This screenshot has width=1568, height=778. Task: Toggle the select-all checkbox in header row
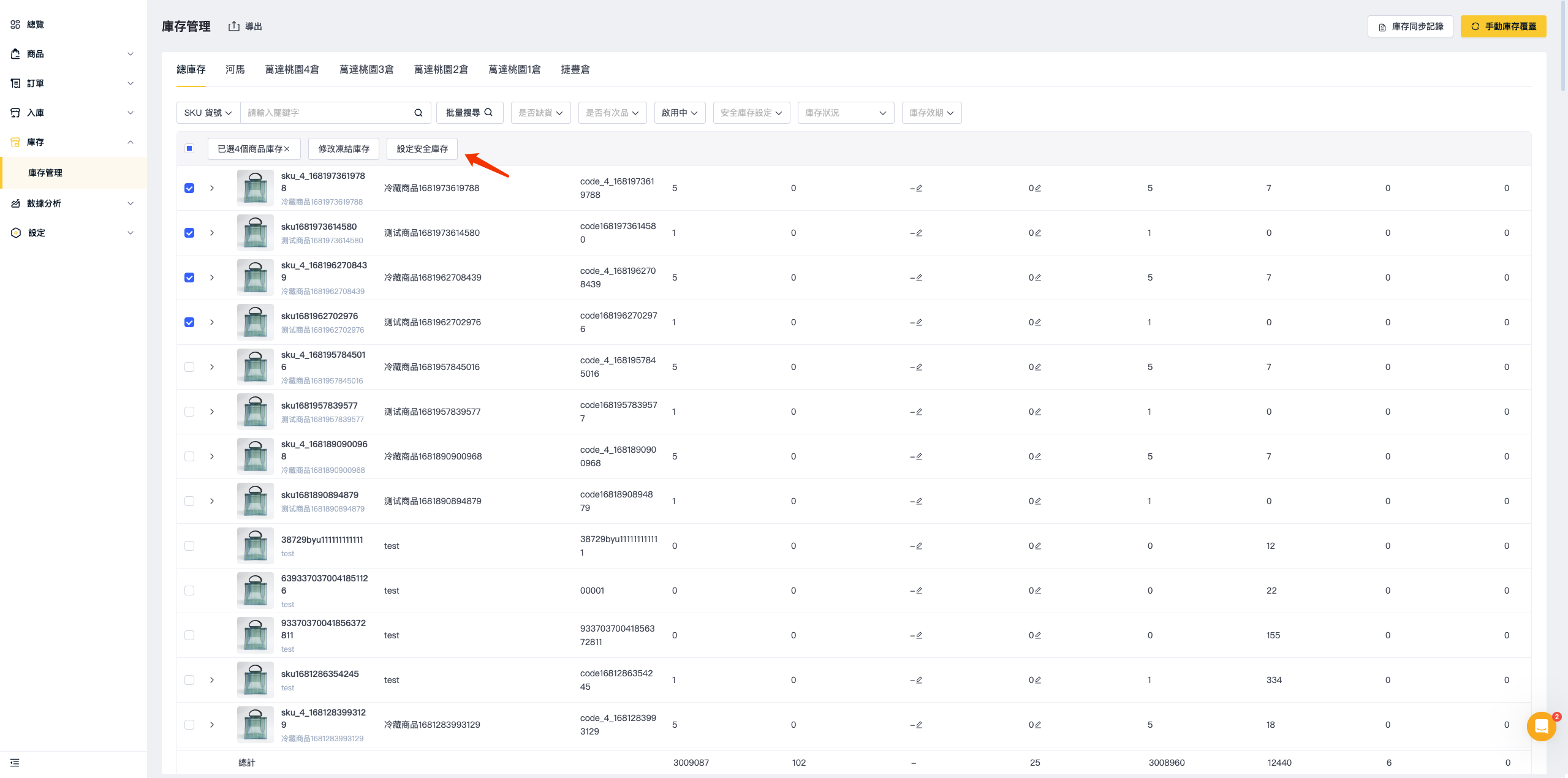189,148
